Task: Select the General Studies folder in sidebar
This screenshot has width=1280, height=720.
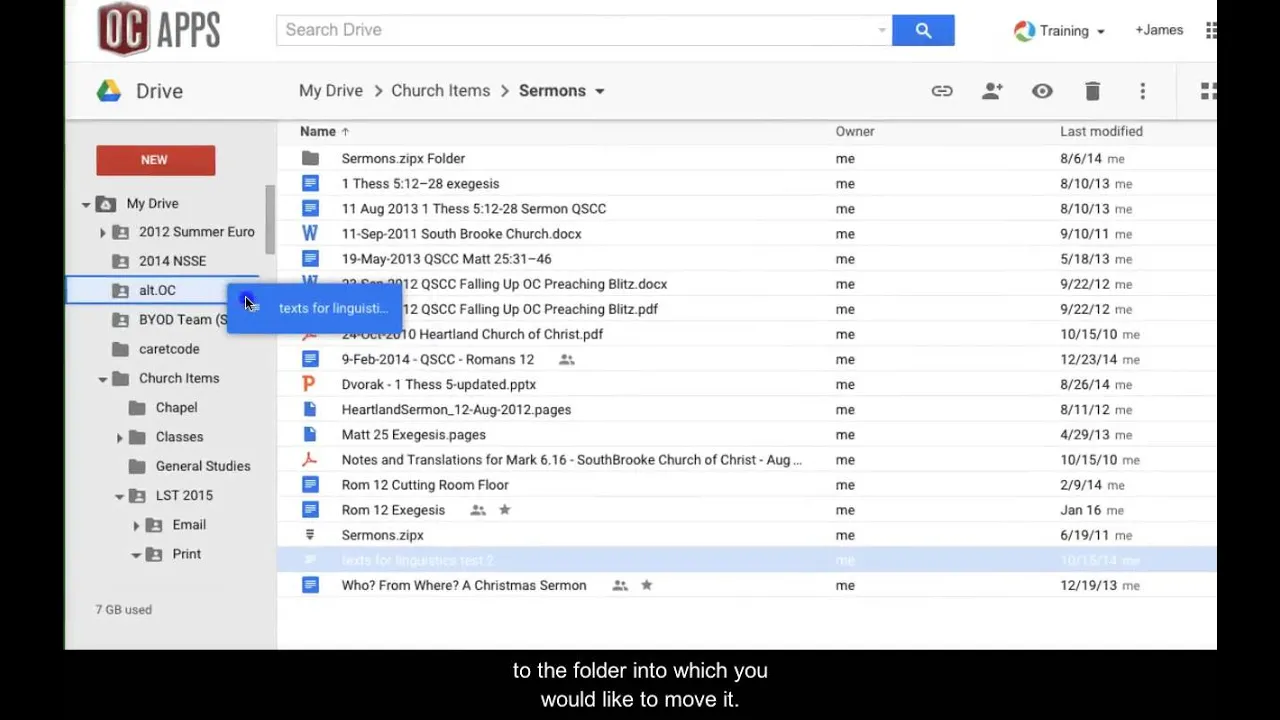Action: tap(202, 466)
